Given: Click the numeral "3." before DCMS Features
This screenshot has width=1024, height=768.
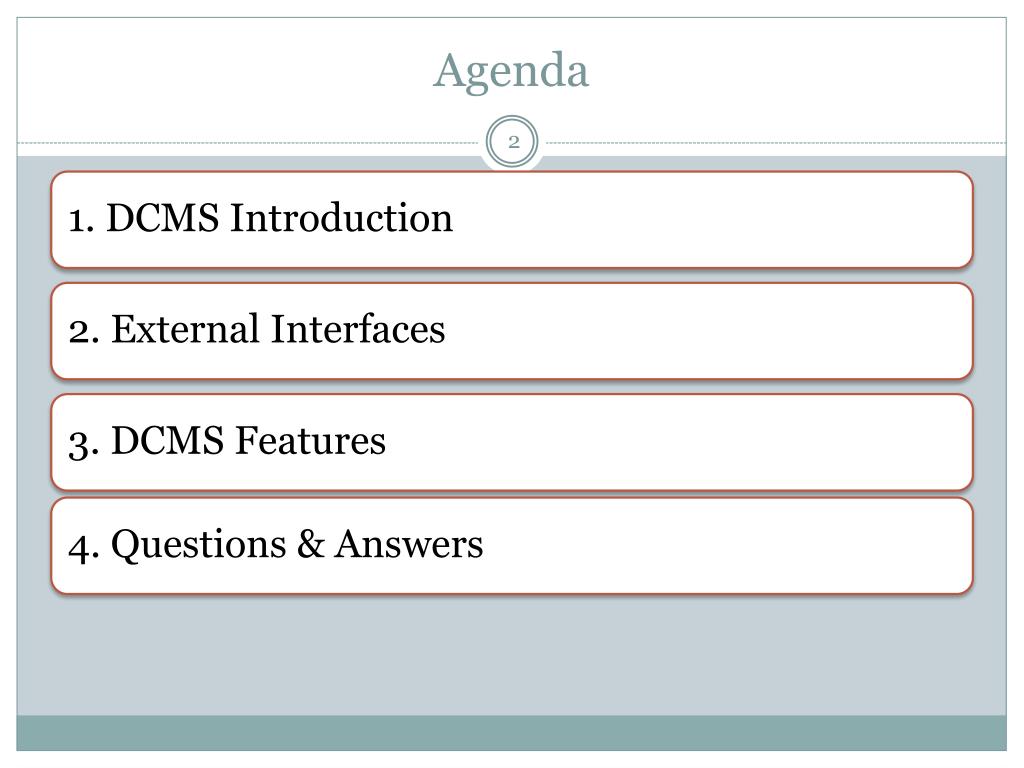Looking at the screenshot, I should coord(84,444).
